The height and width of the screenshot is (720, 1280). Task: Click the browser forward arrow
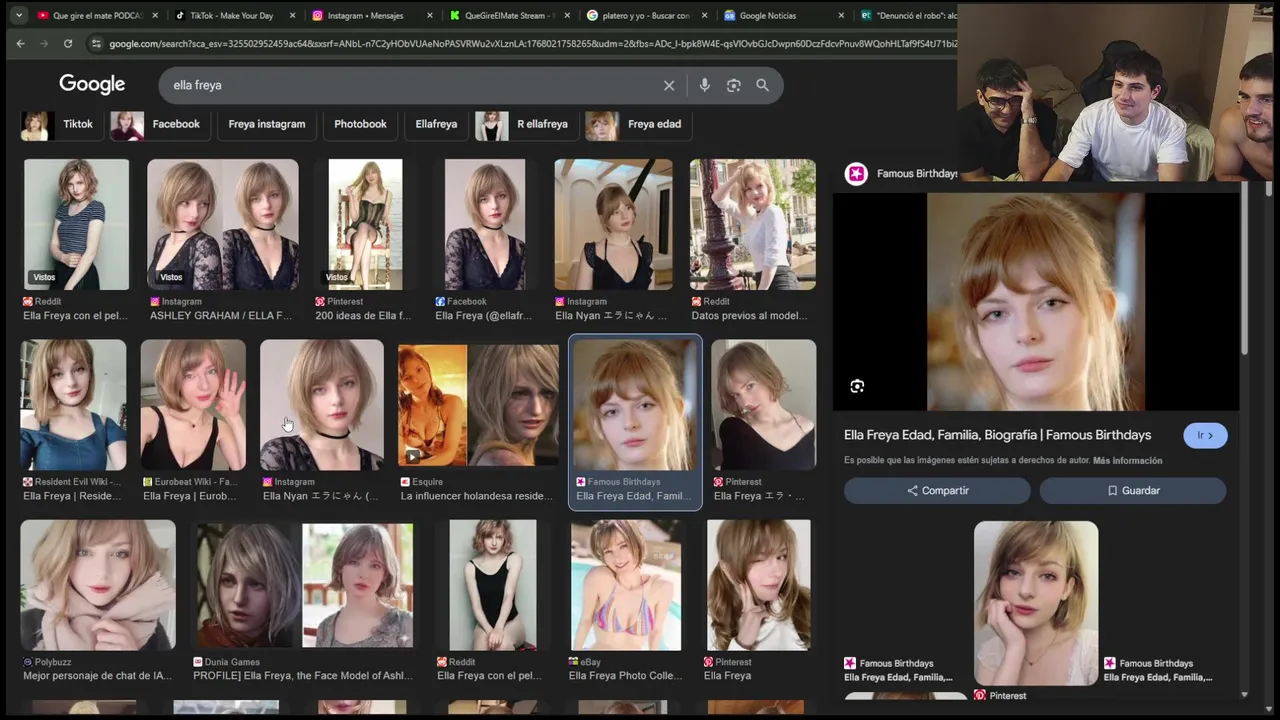pyautogui.click(x=44, y=43)
